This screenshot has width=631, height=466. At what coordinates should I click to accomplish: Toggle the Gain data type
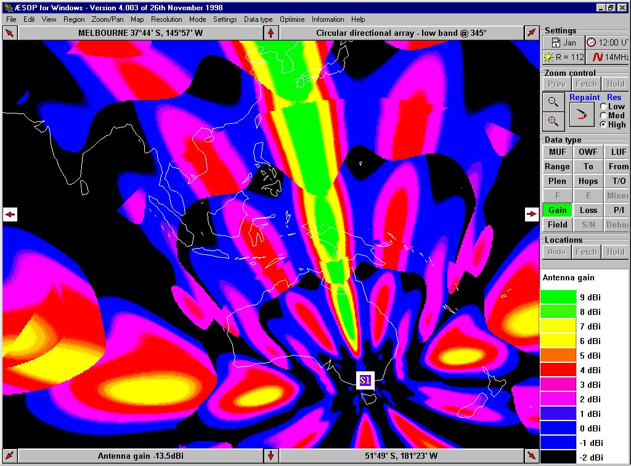point(557,210)
